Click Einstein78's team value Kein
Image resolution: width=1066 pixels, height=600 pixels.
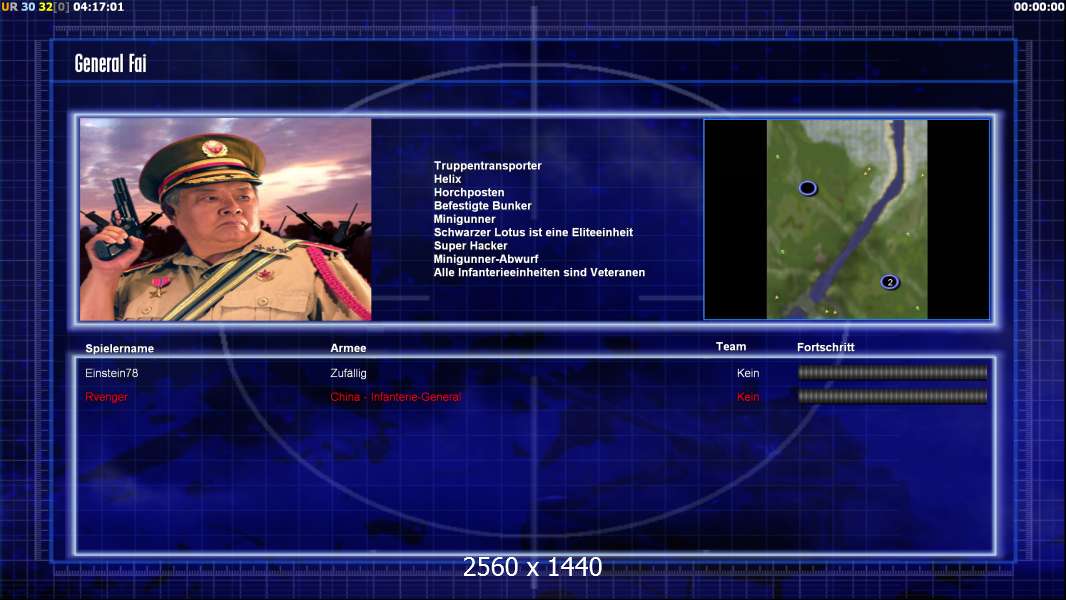tap(748, 373)
